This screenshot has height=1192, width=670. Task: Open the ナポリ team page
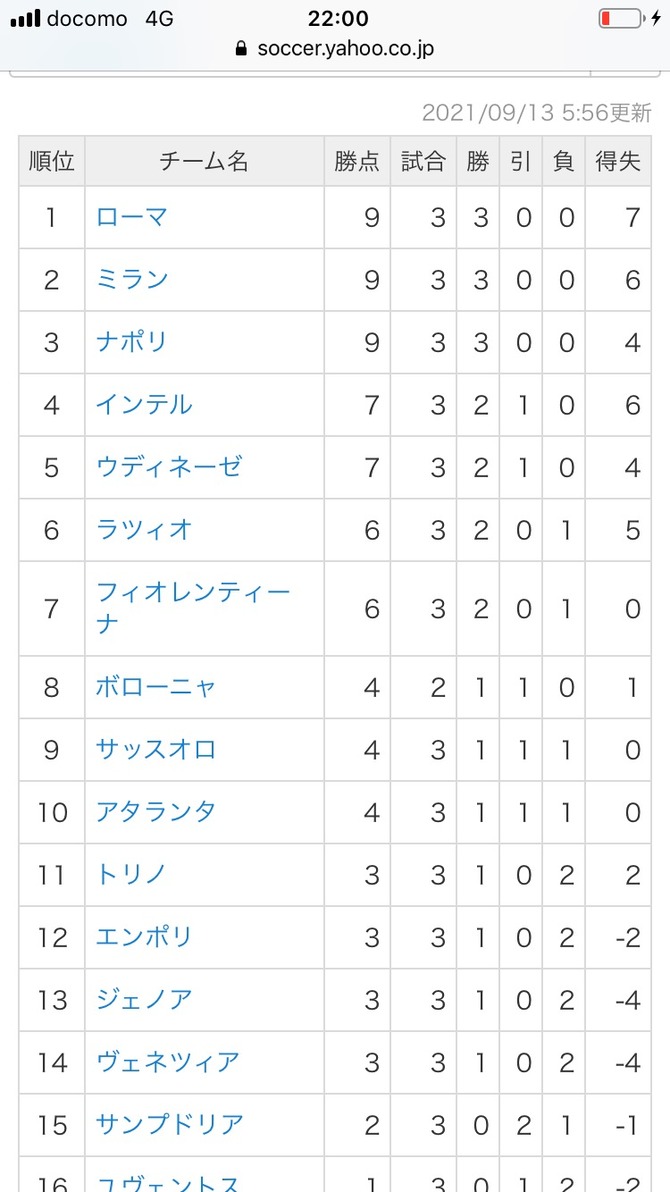point(132,342)
